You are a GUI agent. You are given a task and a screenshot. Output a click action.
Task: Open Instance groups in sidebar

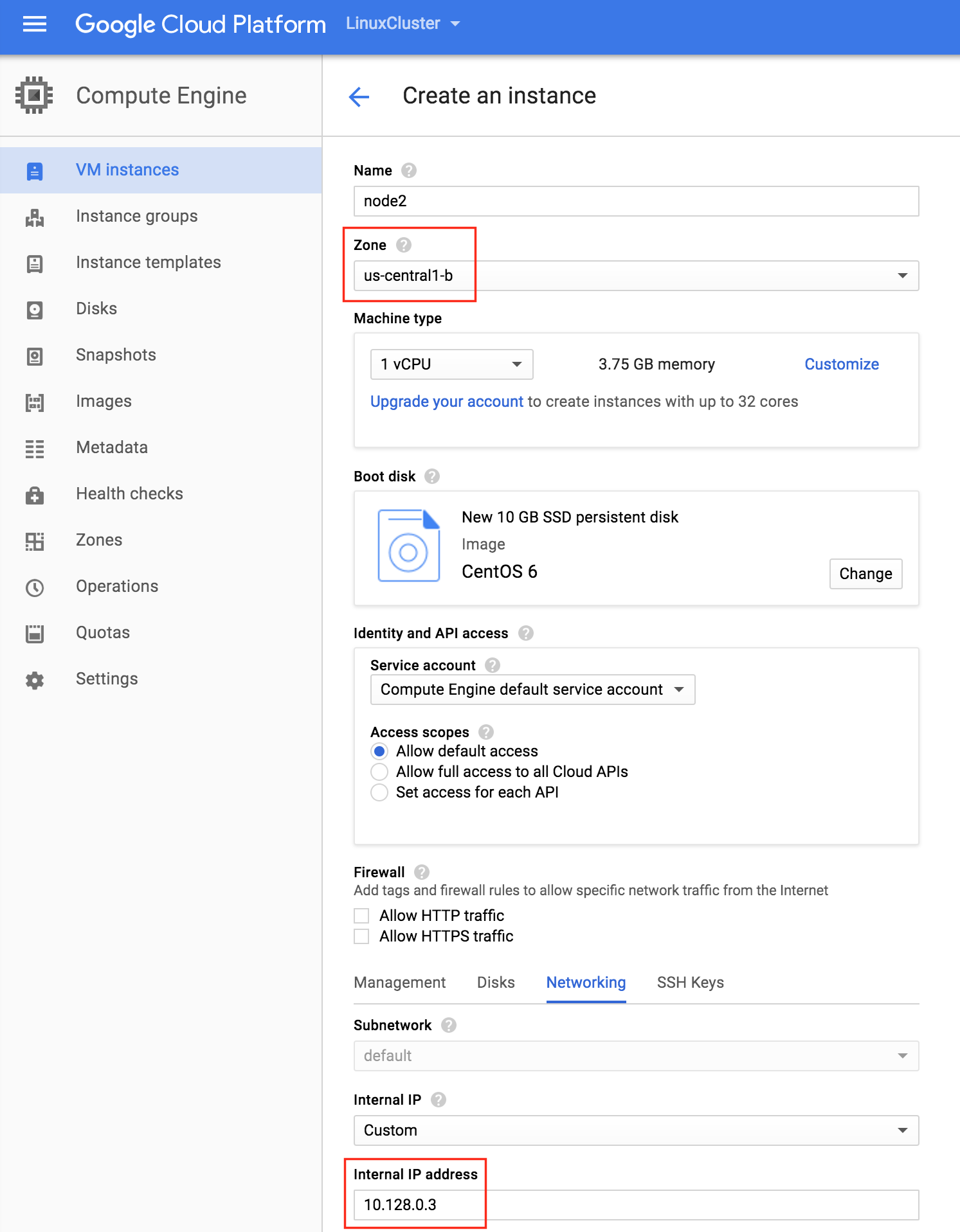point(161,217)
